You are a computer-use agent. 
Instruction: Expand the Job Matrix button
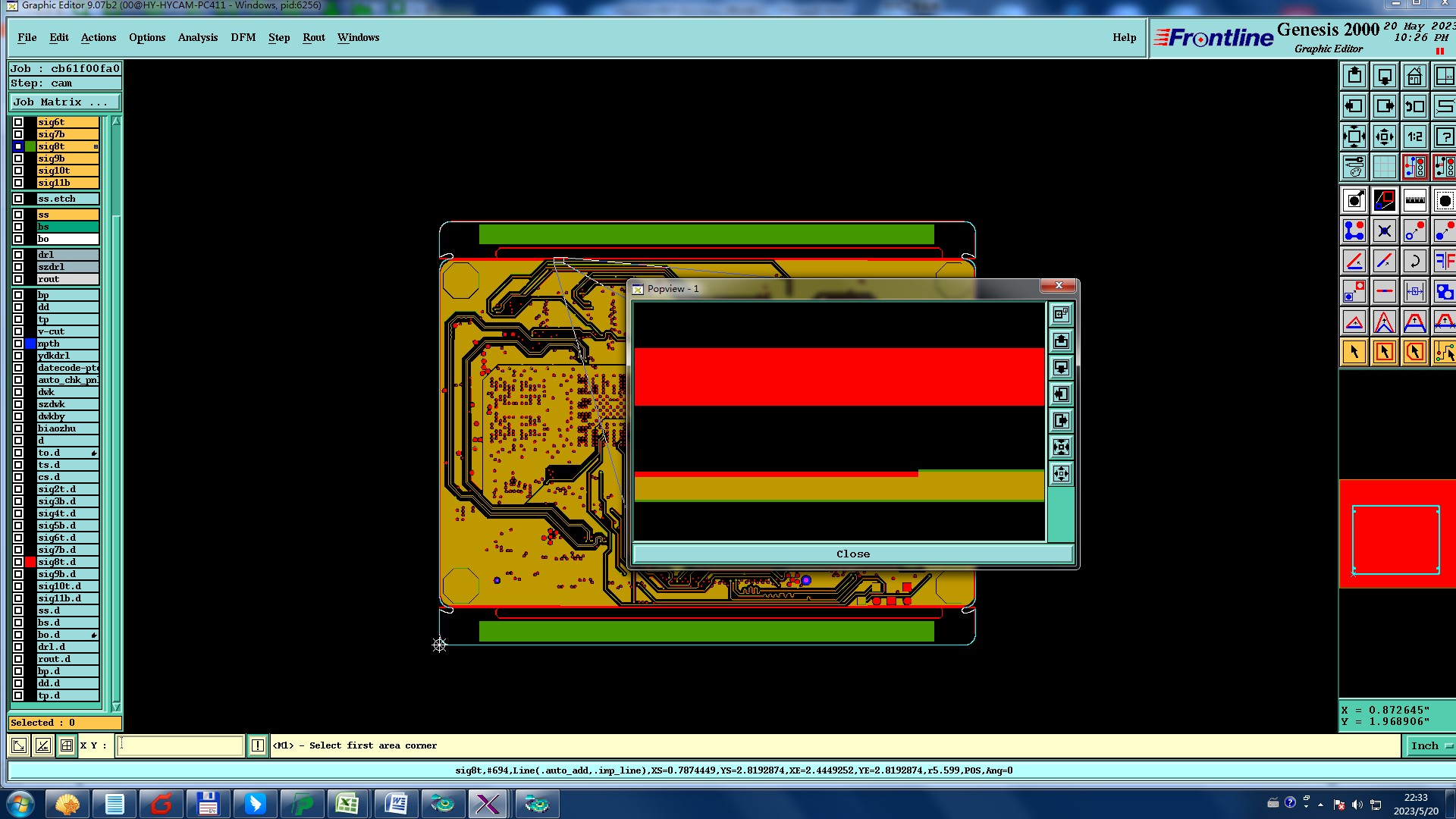tap(64, 102)
